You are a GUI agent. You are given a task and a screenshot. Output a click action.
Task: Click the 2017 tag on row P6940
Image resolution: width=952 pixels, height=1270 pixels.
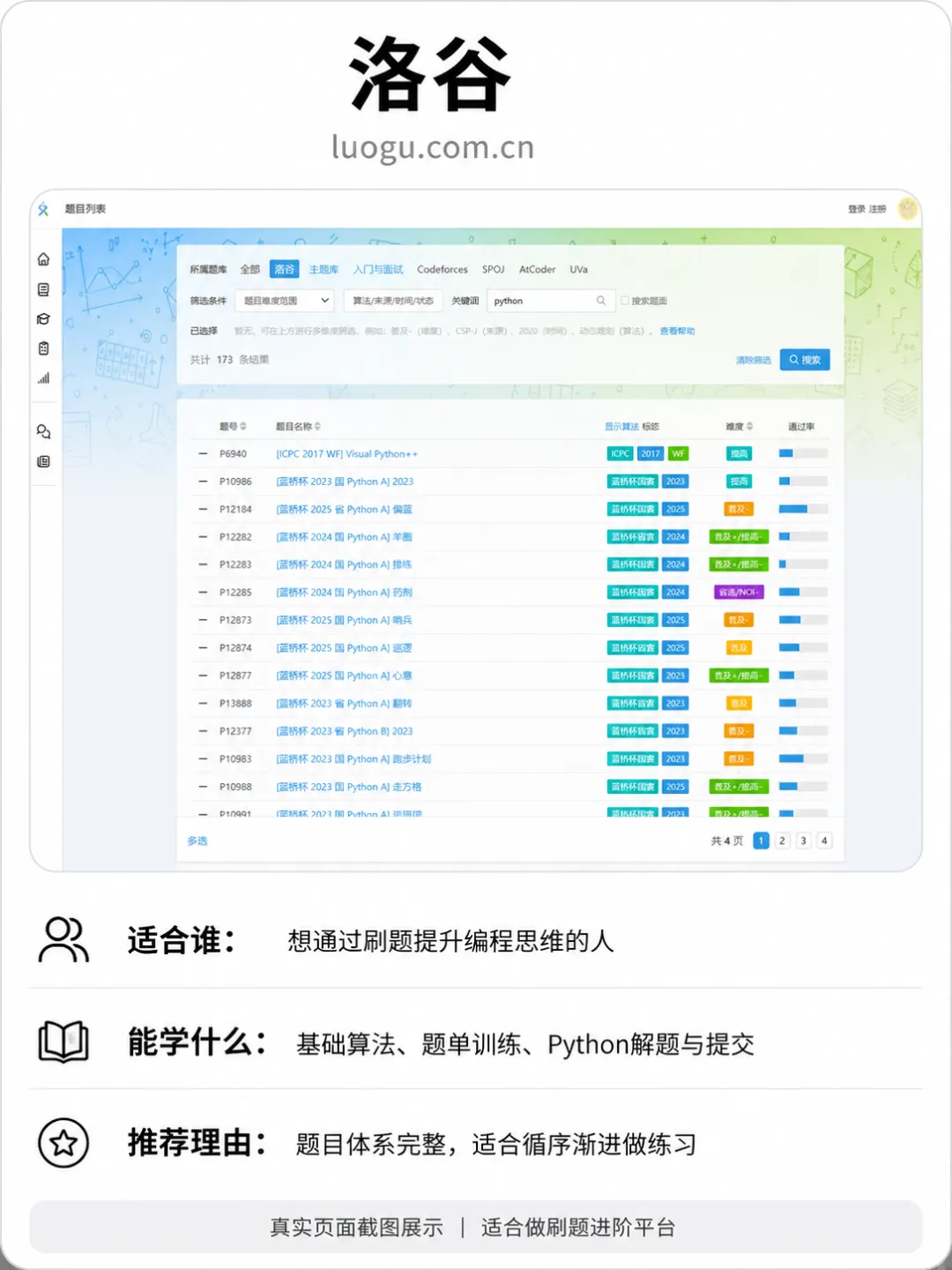pyautogui.click(x=651, y=454)
